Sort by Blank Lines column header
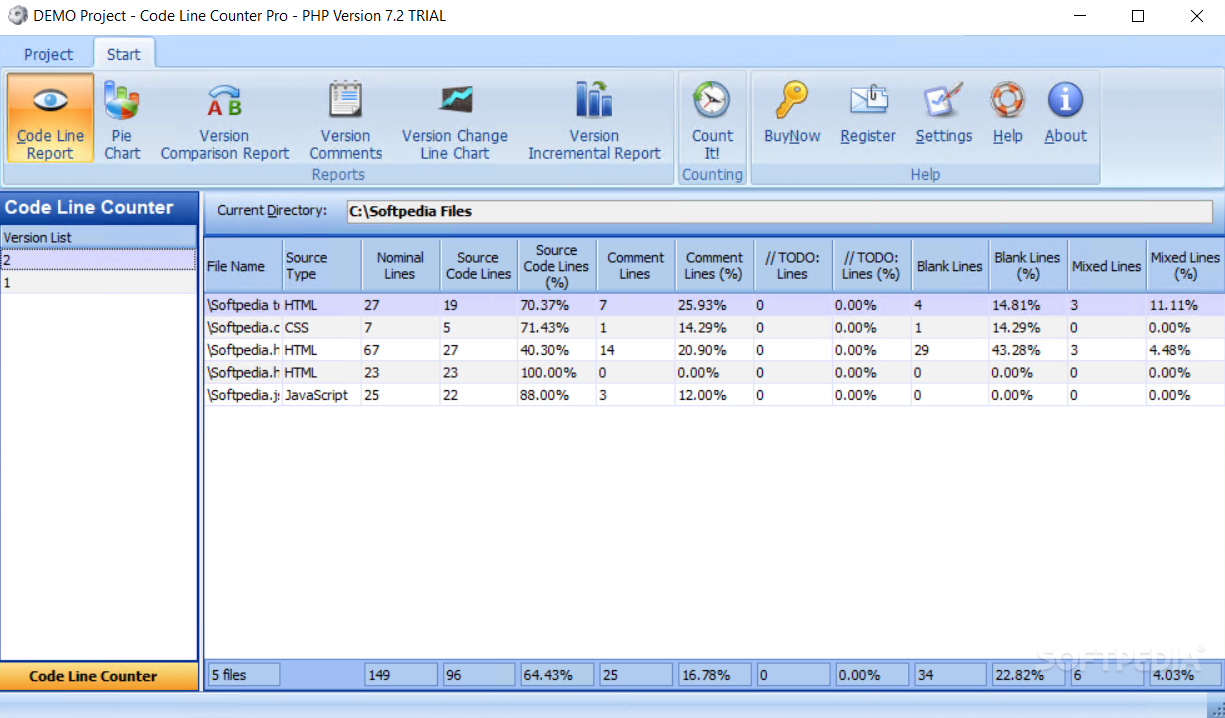 click(x=949, y=266)
